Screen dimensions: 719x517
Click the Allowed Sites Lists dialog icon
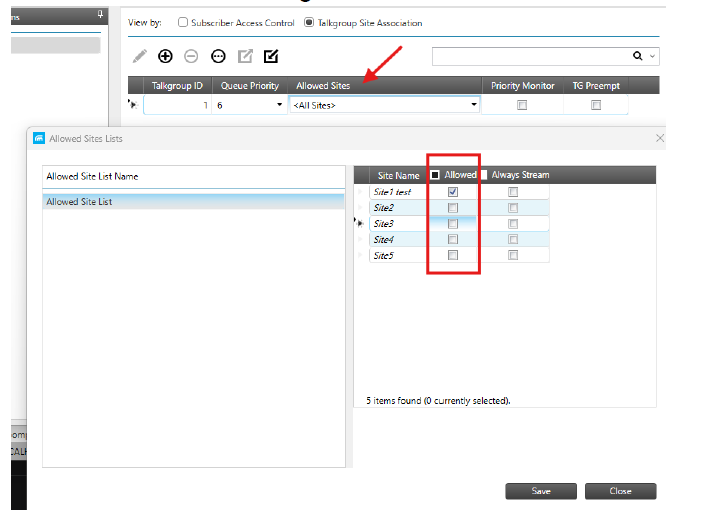pyautogui.click(x=39, y=138)
